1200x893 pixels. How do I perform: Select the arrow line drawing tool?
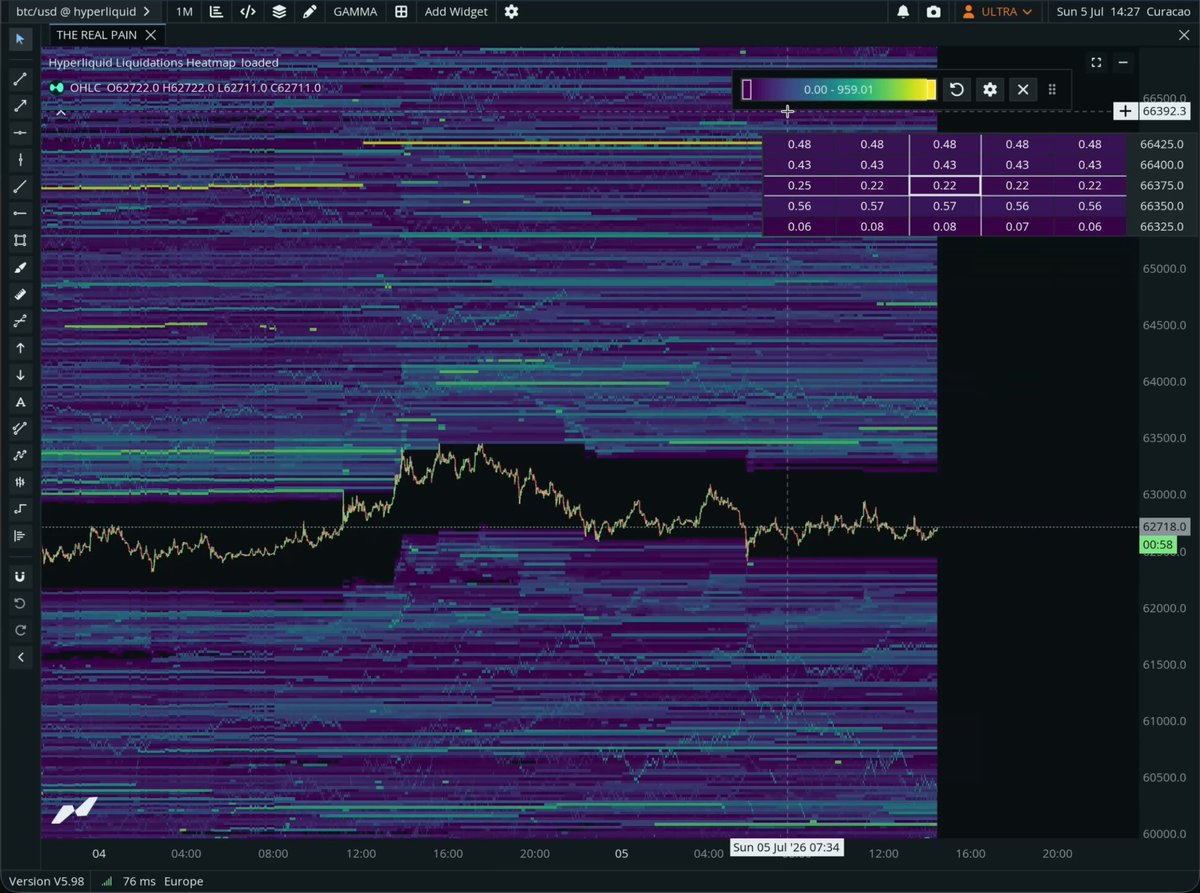[x=20, y=105]
